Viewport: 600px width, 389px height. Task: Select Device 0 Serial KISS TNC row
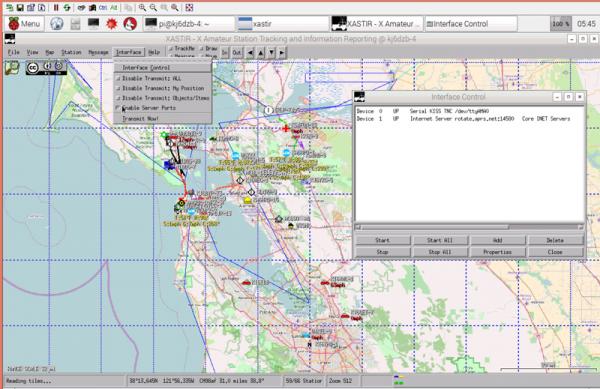tap(423, 111)
